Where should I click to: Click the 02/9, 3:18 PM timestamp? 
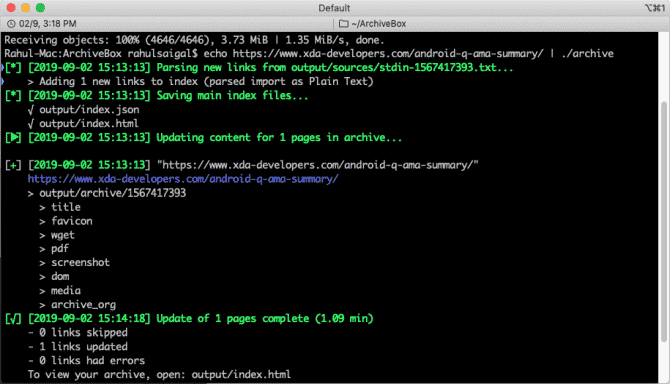pos(48,24)
